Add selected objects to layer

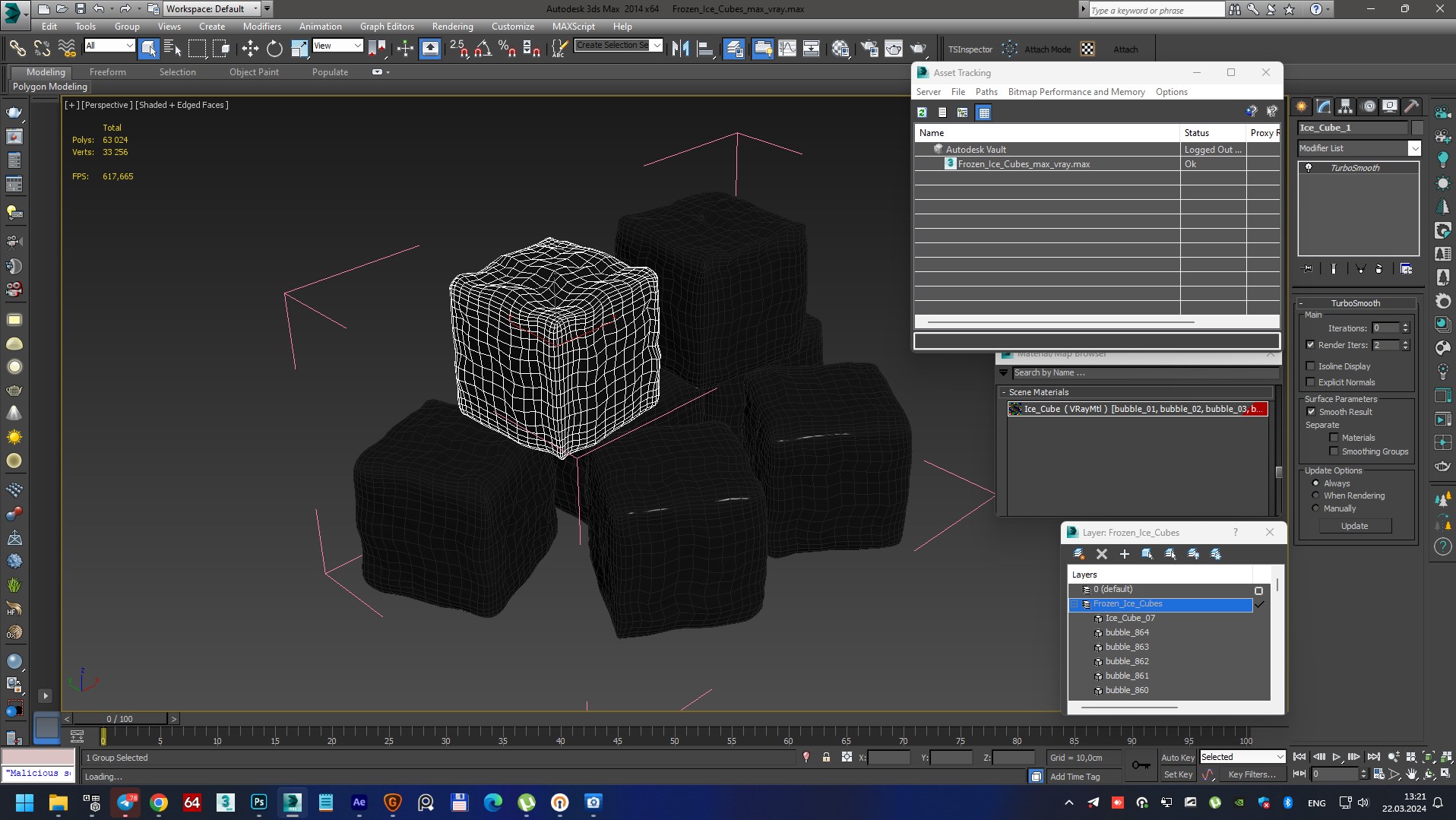tap(1125, 554)
